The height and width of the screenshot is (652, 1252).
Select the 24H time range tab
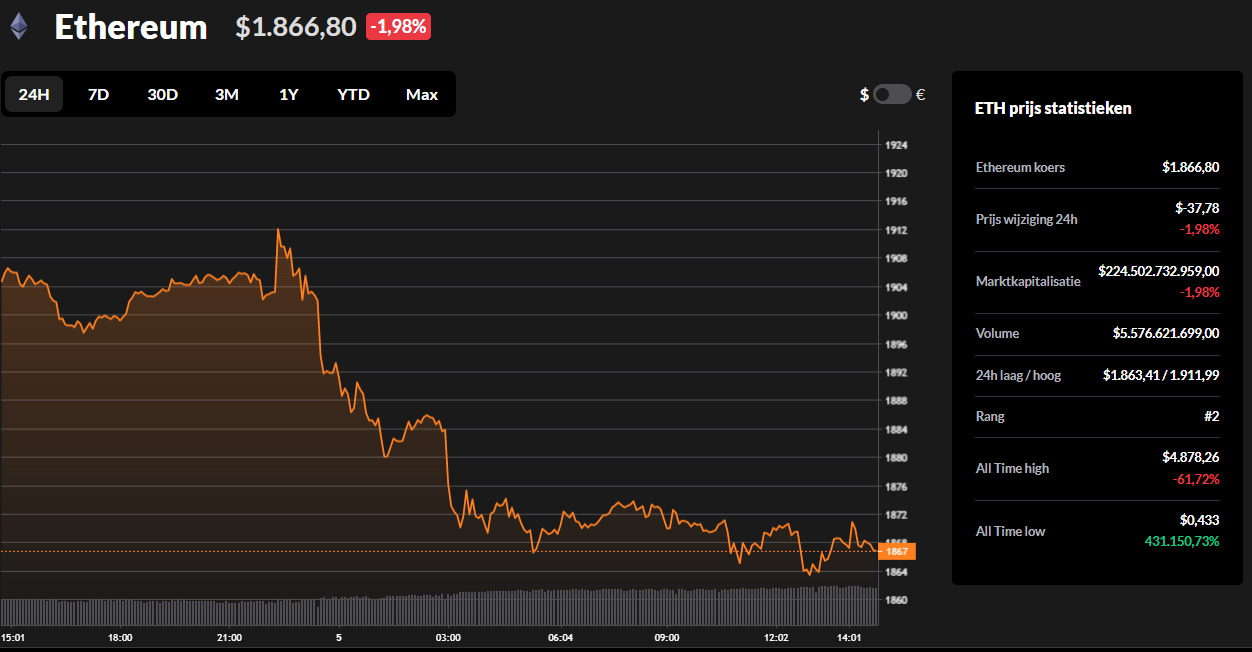(x=34, y=94)
